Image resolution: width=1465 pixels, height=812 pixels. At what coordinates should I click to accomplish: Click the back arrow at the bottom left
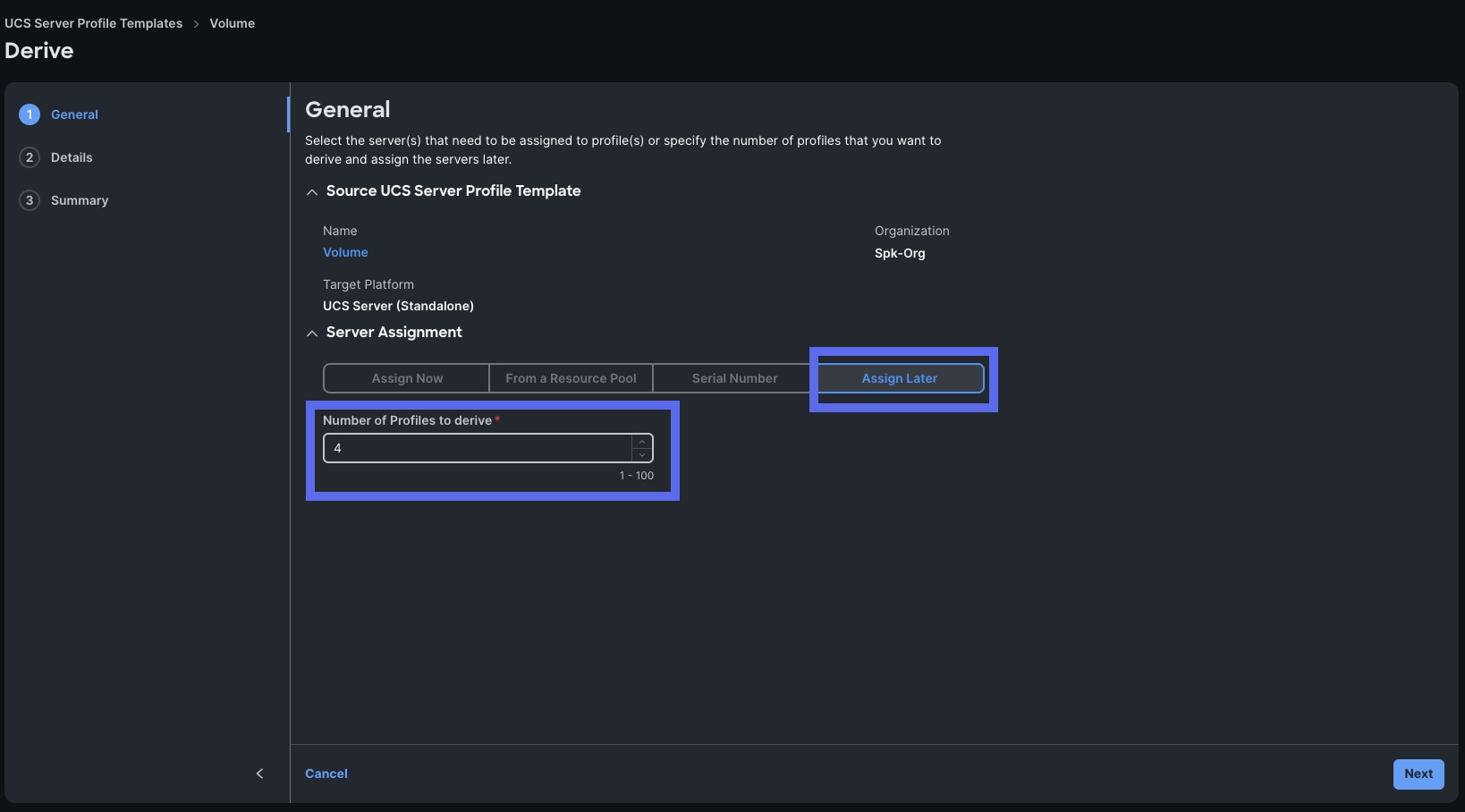pyautogui.click(x=259, y=774)
